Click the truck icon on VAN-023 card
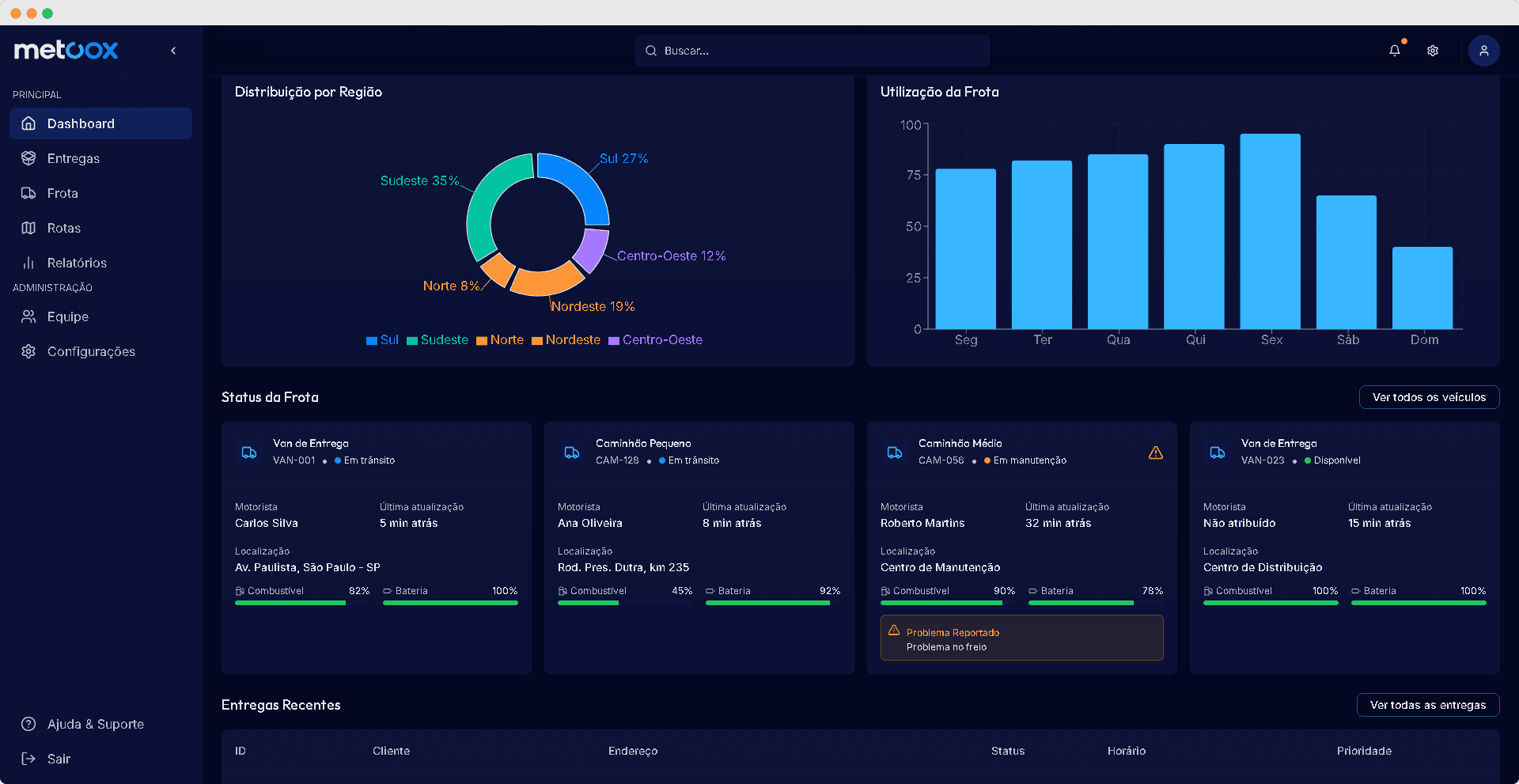 [1218, 453]
